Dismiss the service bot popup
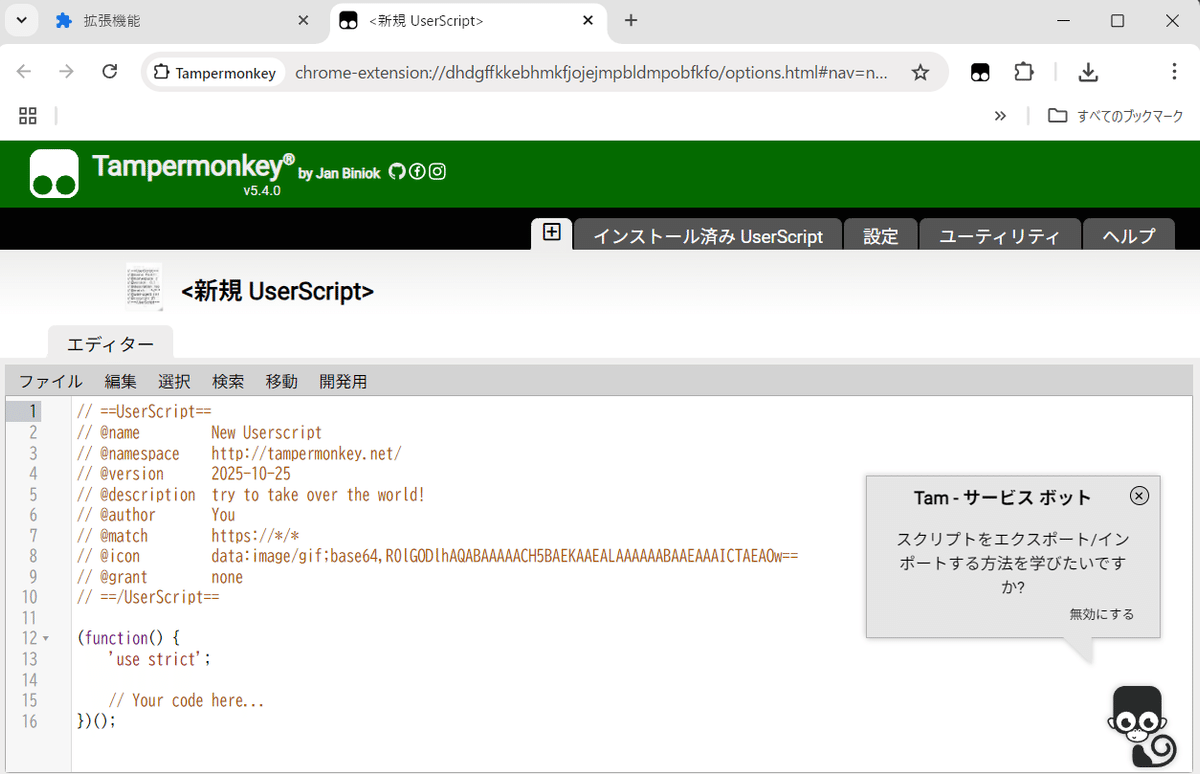The width and height of the screenshot is (1200, 774). coord(1139,495)
